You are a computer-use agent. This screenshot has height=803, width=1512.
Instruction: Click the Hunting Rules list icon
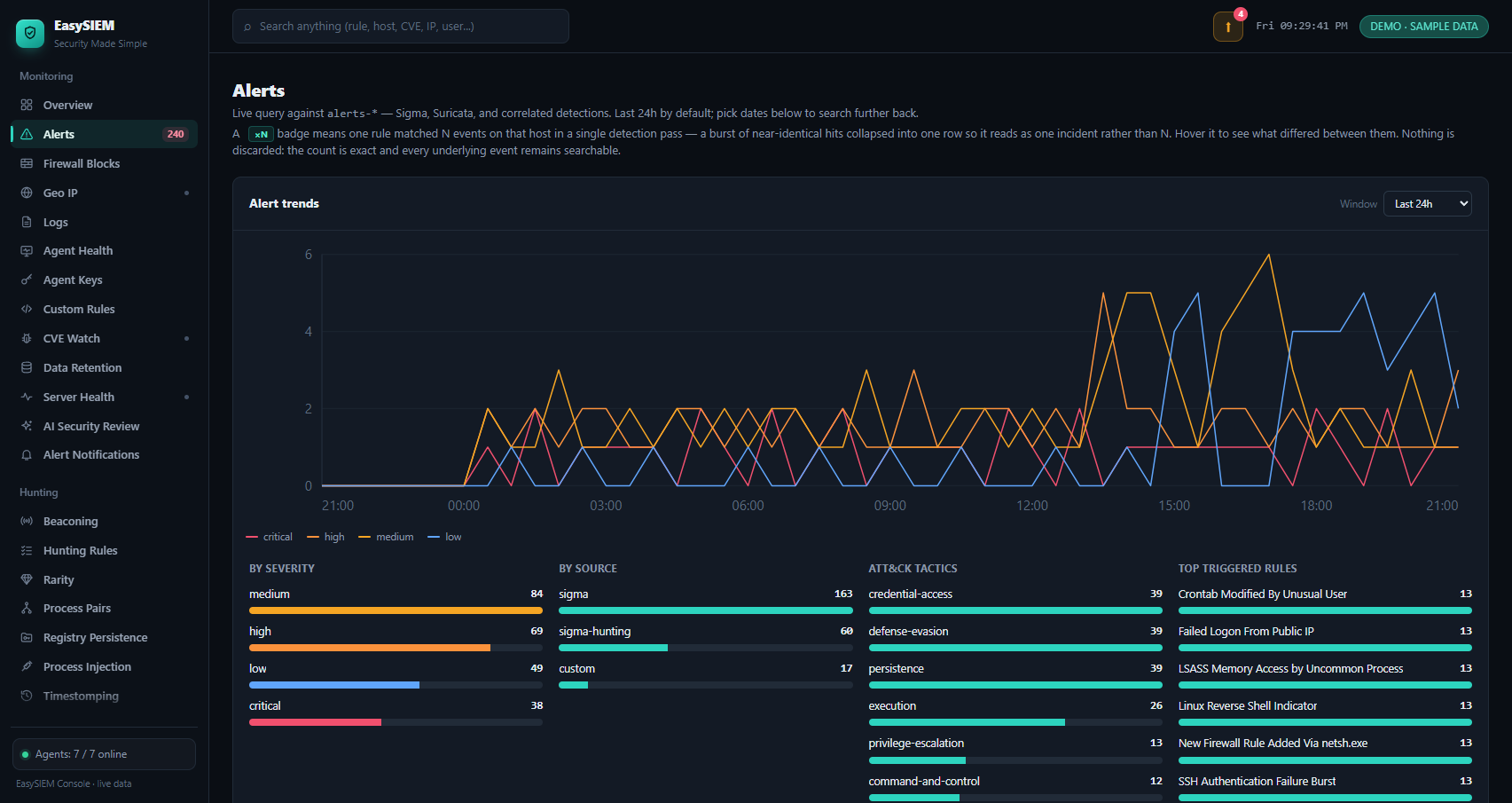[27, 550]
